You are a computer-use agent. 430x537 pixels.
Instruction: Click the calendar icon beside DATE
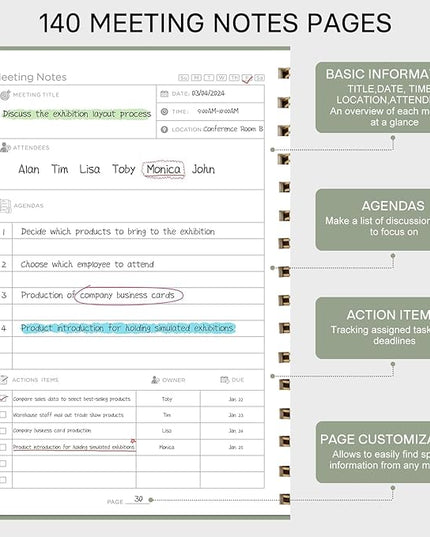(x=164, y=93)
